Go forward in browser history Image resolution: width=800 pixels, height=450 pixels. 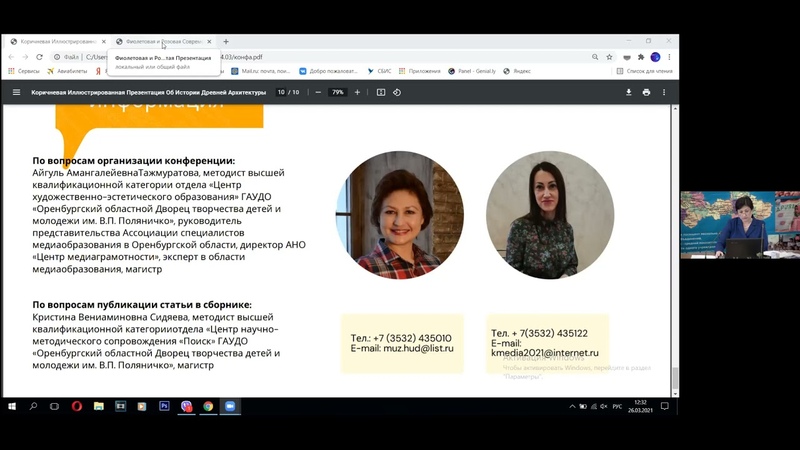coord(25,57)
